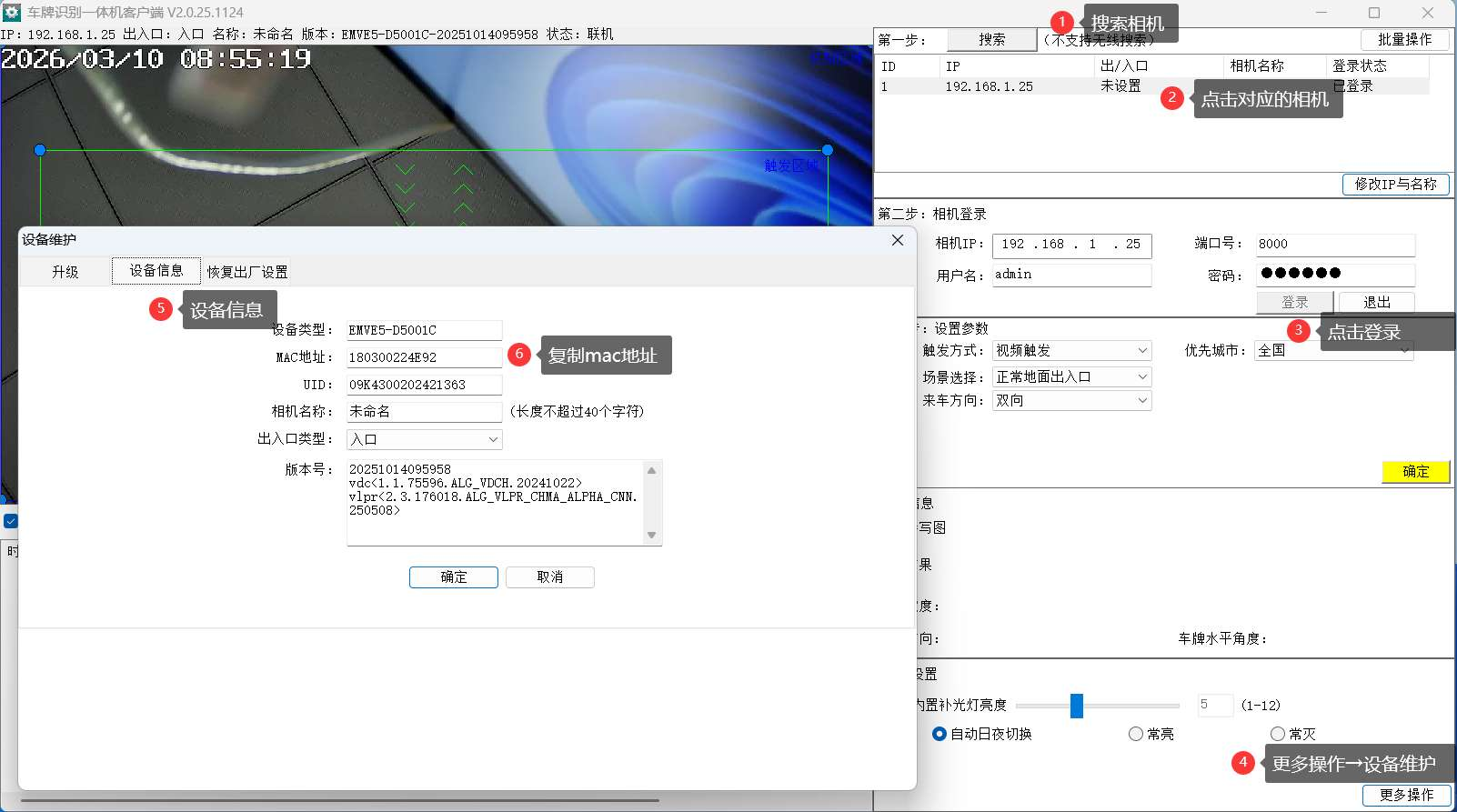Cancel the 设备维护 dialog with 取消

click(x=550, y=577)
